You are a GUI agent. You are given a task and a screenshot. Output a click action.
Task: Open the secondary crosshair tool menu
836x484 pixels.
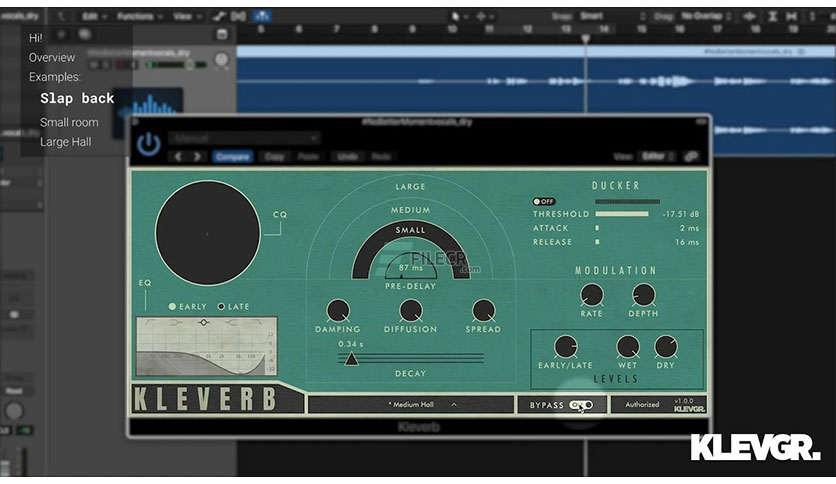(484, 16)
